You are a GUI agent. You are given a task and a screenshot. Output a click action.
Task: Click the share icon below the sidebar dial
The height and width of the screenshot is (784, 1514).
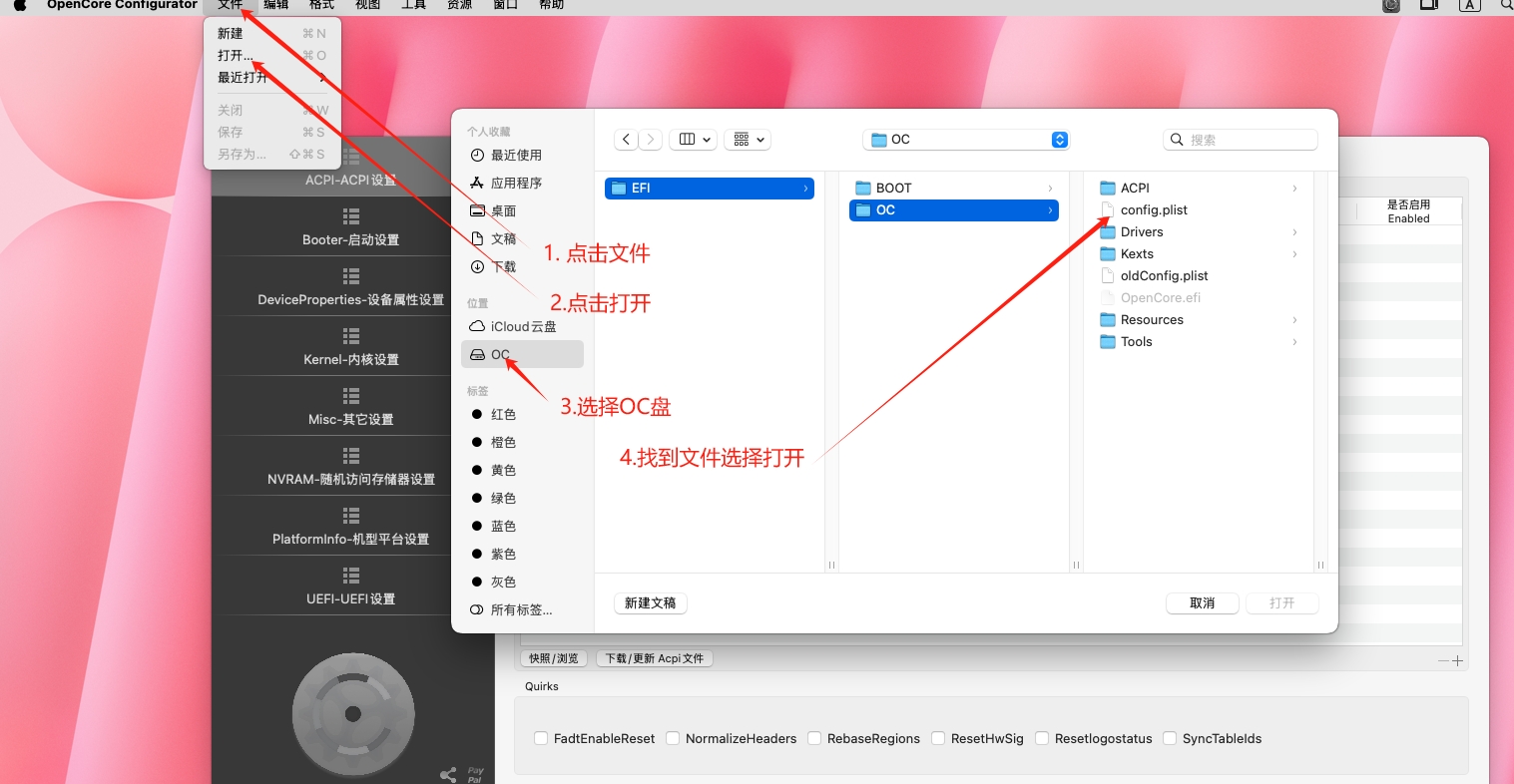click(448, 774)
